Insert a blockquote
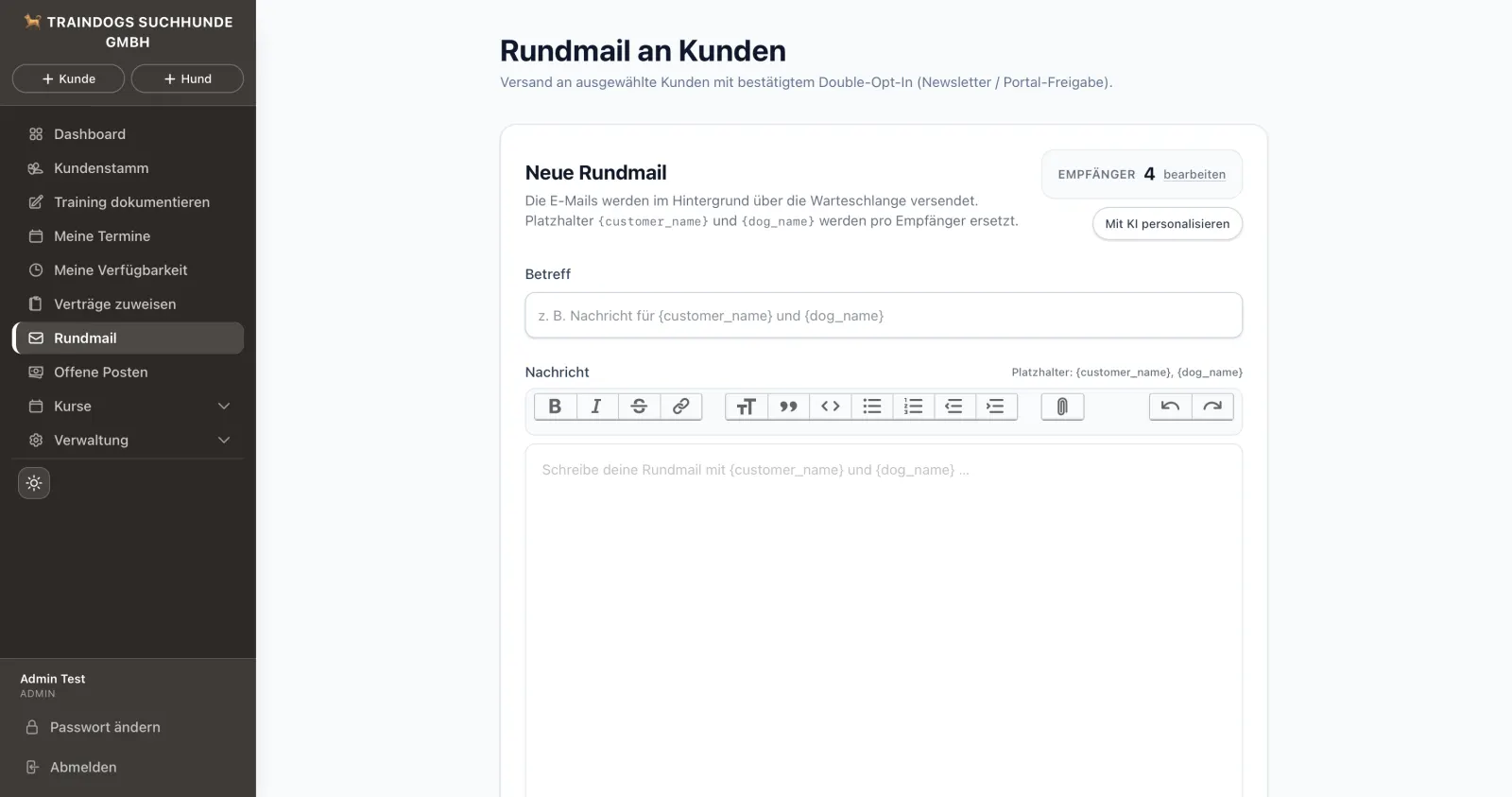This screenshot has height=797, width=1512. (x=788, y=407)
